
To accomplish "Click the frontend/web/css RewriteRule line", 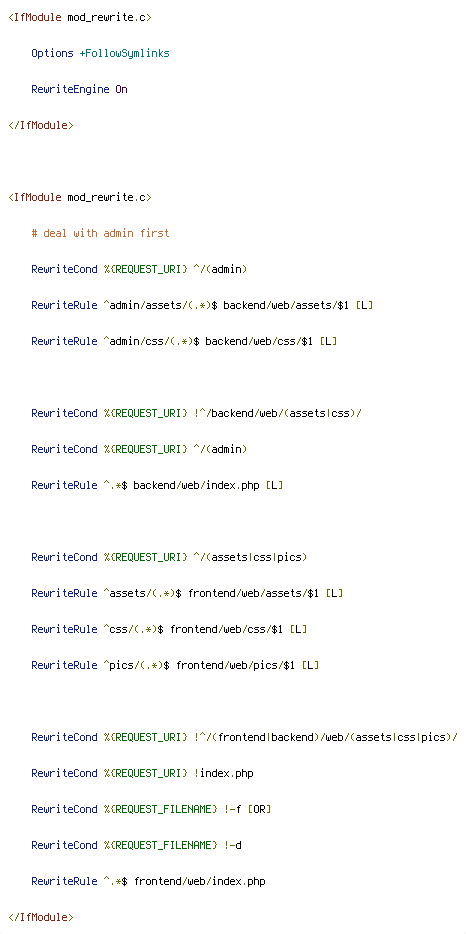I will point(169,629).
